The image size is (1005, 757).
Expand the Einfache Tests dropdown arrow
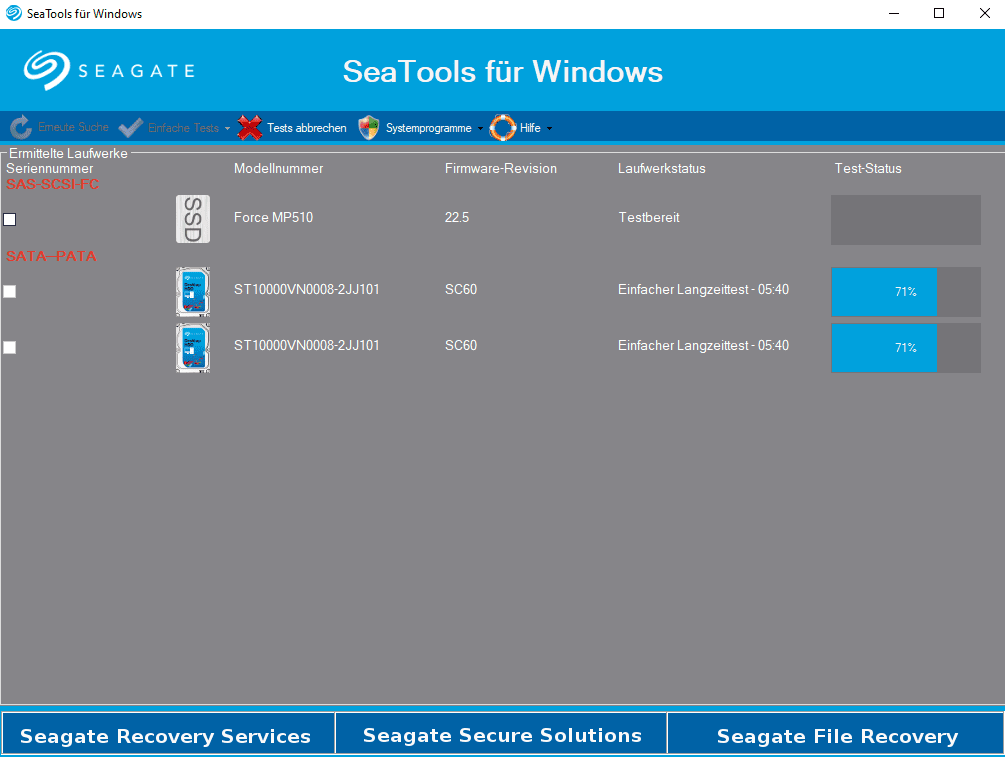tap(227, 128)
